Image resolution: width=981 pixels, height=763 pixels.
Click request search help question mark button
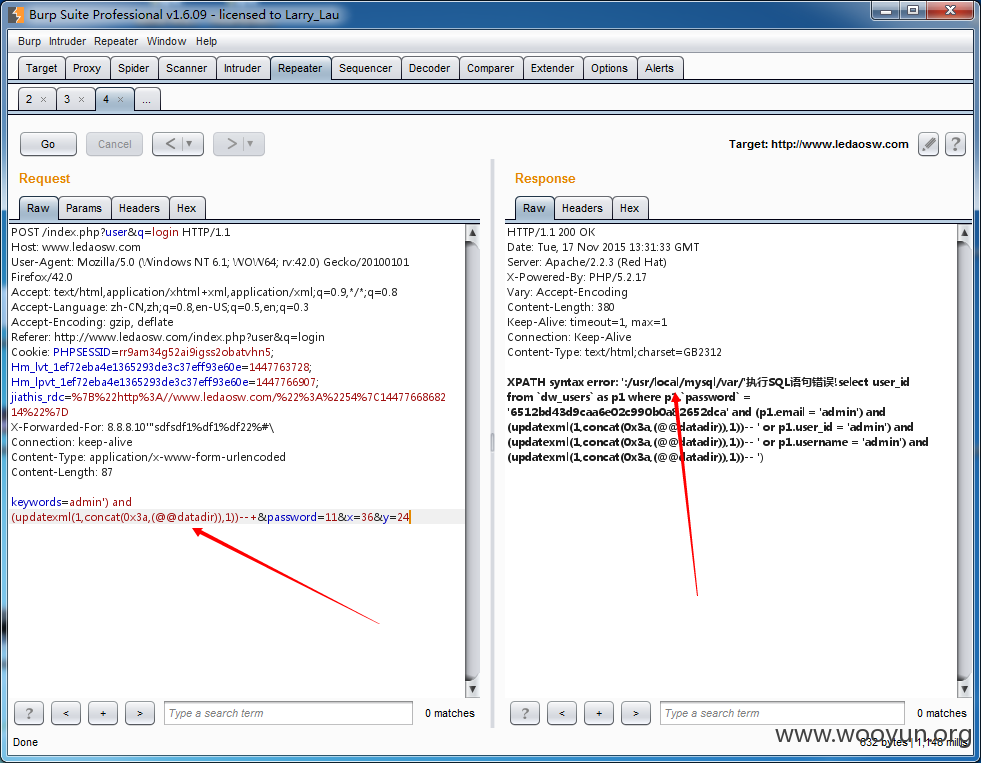coord(29,713)
